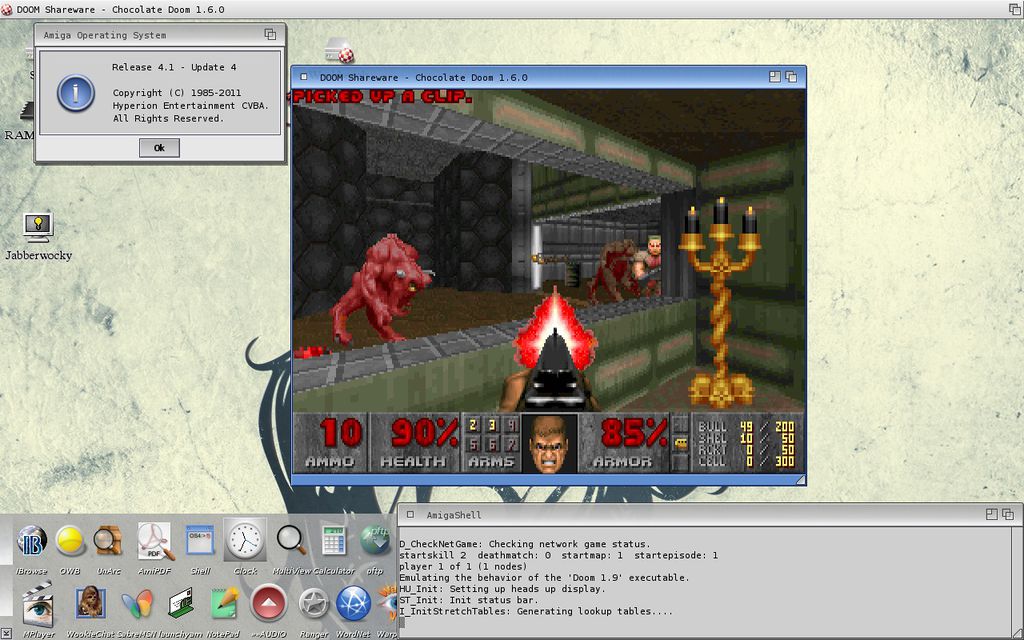Open MultiView magnifier icon
The width and height of the screenshot is (1024, 640).
coord(291,541)
